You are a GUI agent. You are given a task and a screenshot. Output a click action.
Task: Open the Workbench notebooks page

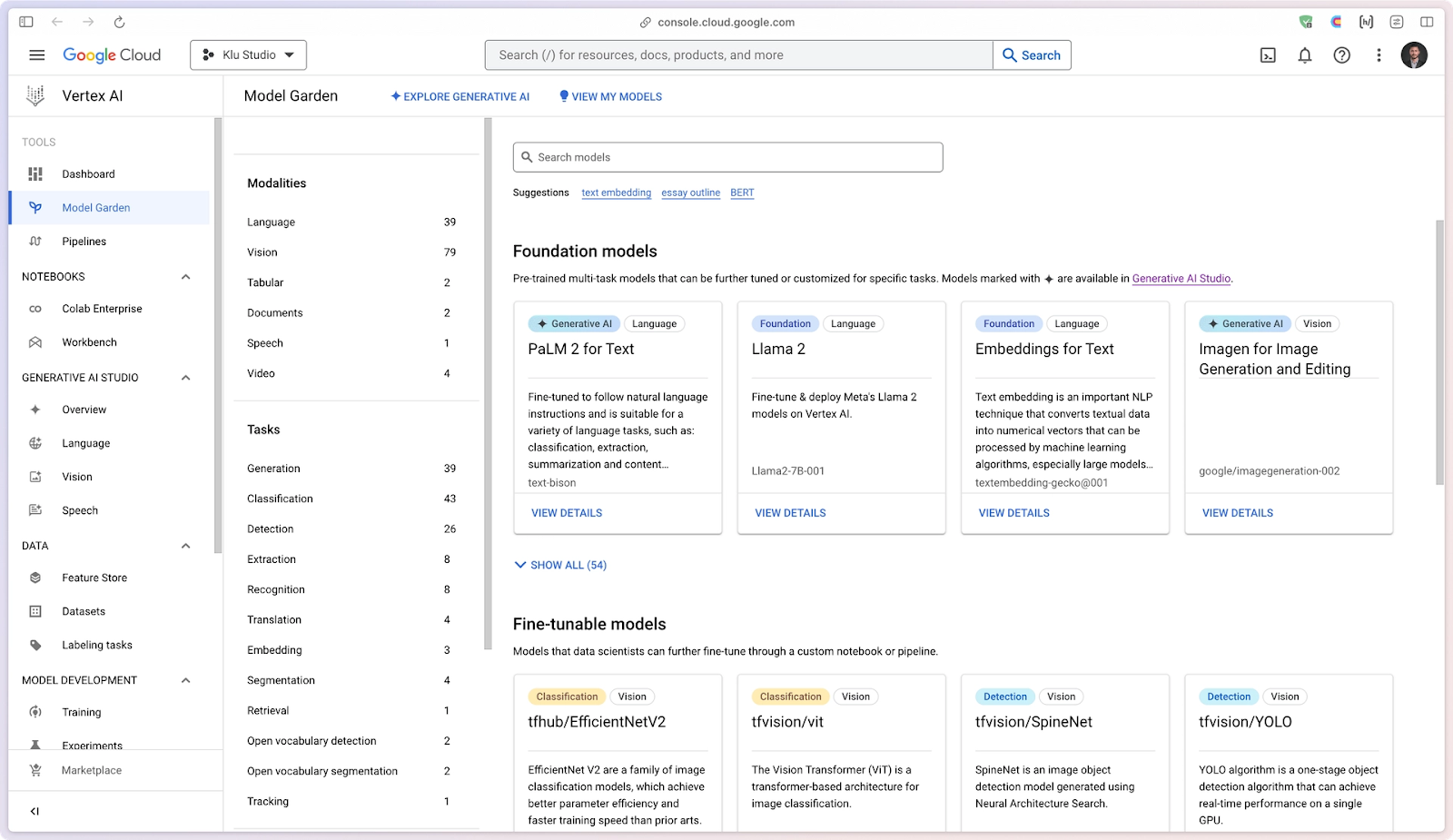[x=91, y=342]
